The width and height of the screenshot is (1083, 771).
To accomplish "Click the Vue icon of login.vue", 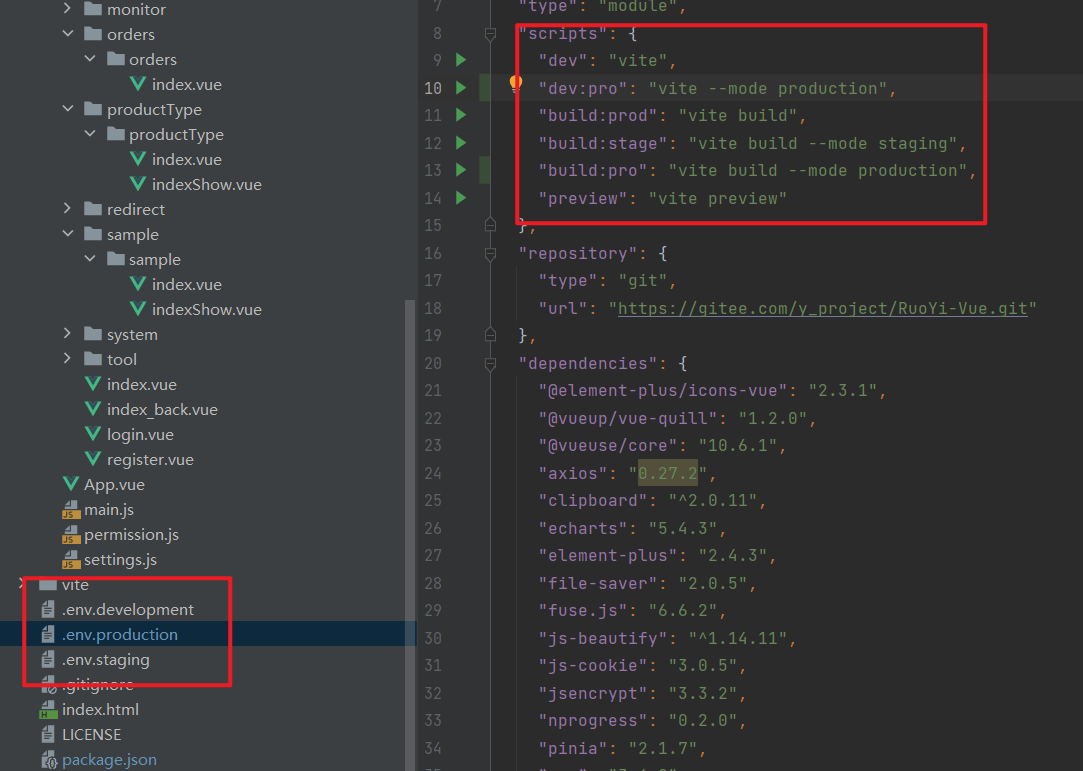I will (93, 434).
